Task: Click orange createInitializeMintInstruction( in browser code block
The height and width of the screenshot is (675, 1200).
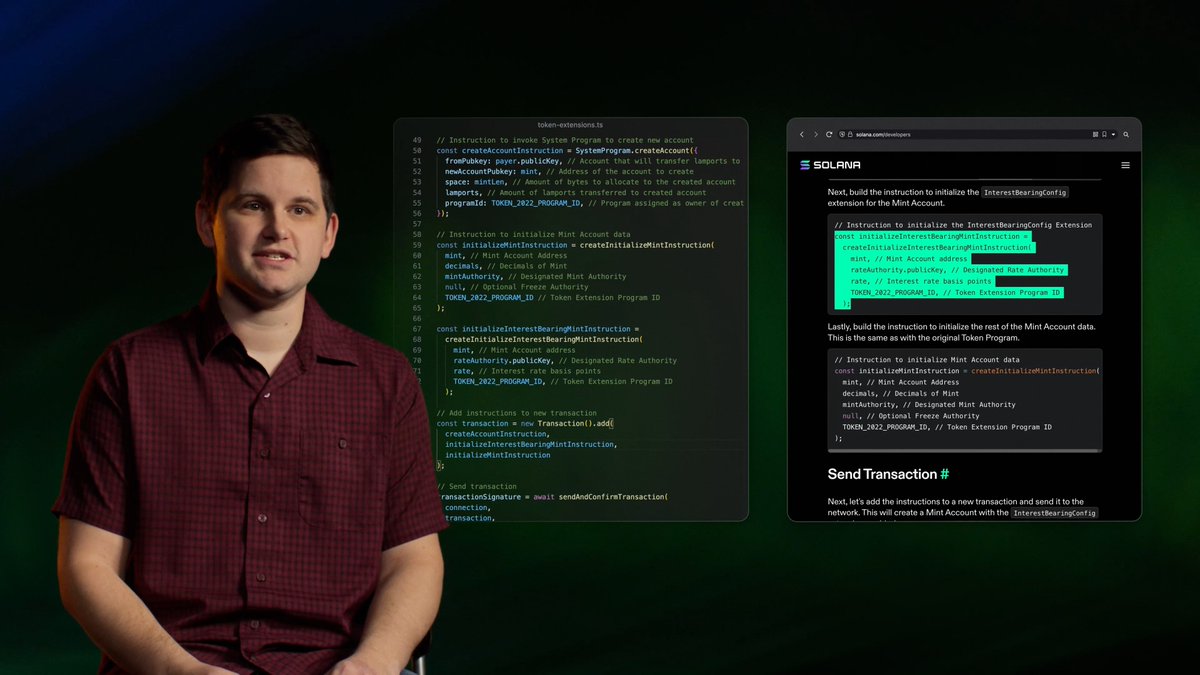Action: click(1035, 371)
